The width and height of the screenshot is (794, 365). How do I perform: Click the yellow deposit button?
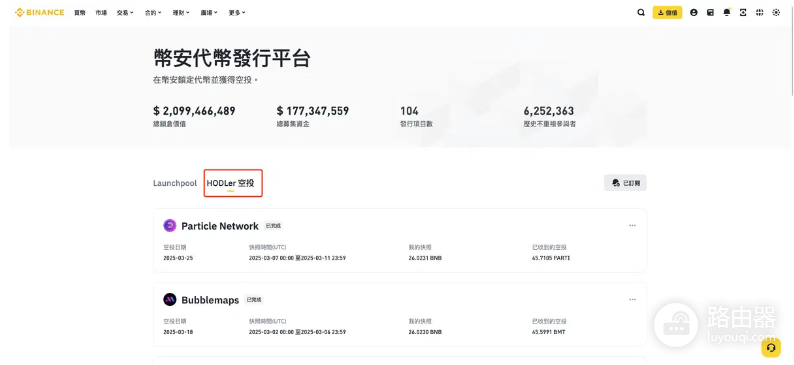[667, 13]
